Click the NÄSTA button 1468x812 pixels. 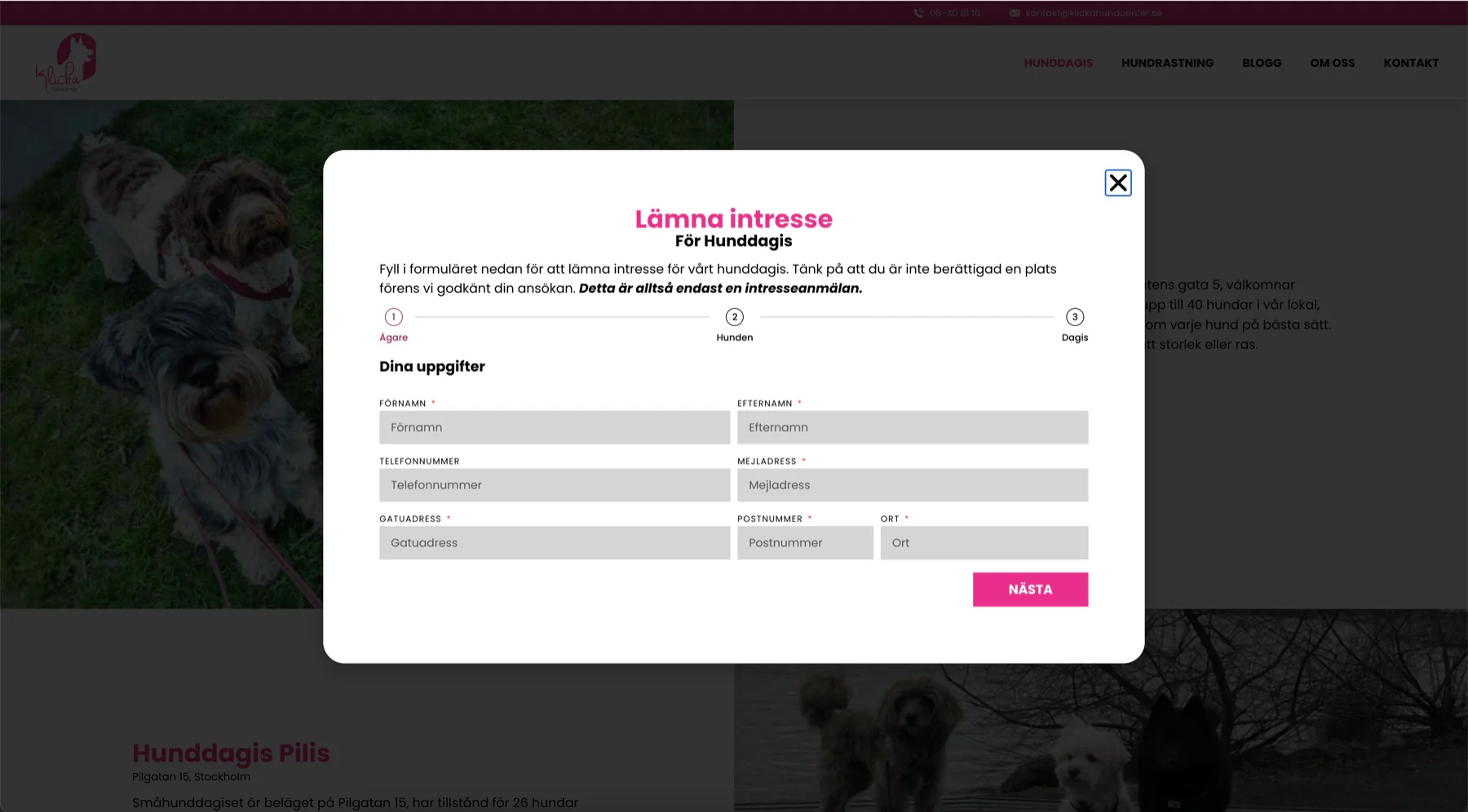pyautogui.click(x=1030, y=589)
